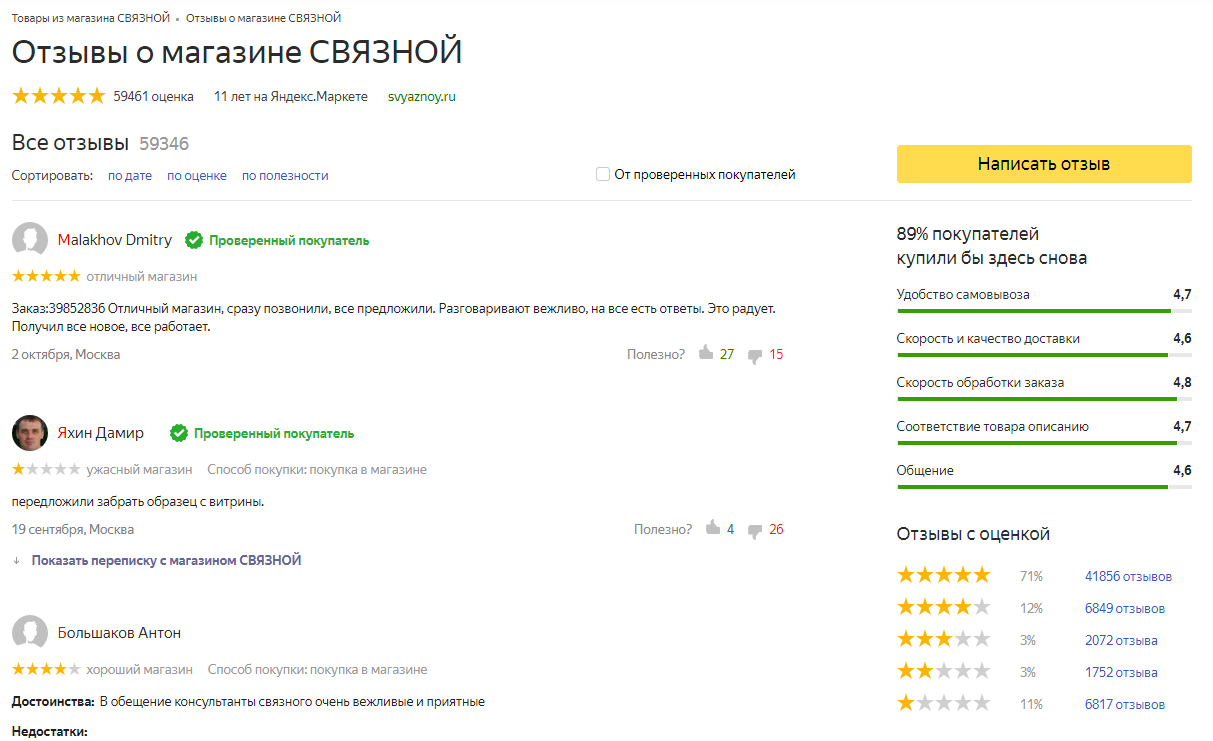Click '89% покупателей купили бы здесь снова'
Viewport: 1213px width, 741px height.
992,246
